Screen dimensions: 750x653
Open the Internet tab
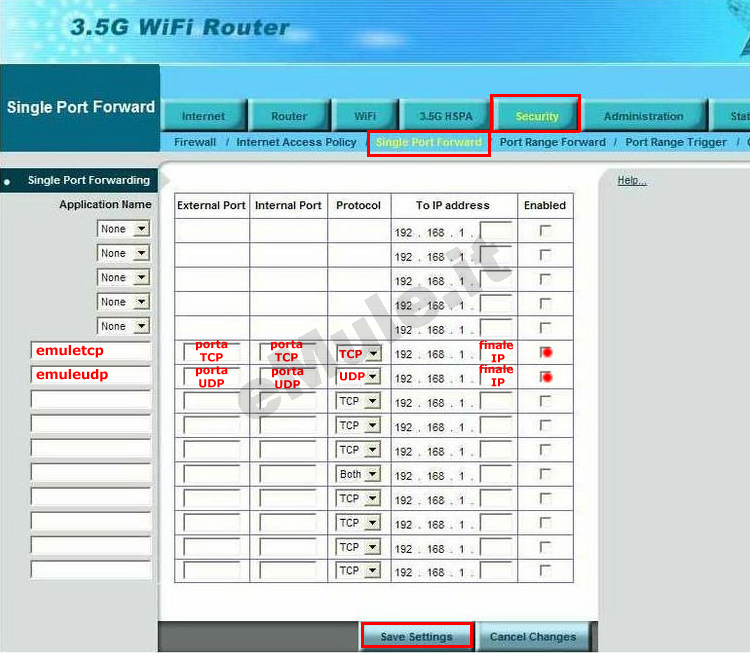coord(204,116)
